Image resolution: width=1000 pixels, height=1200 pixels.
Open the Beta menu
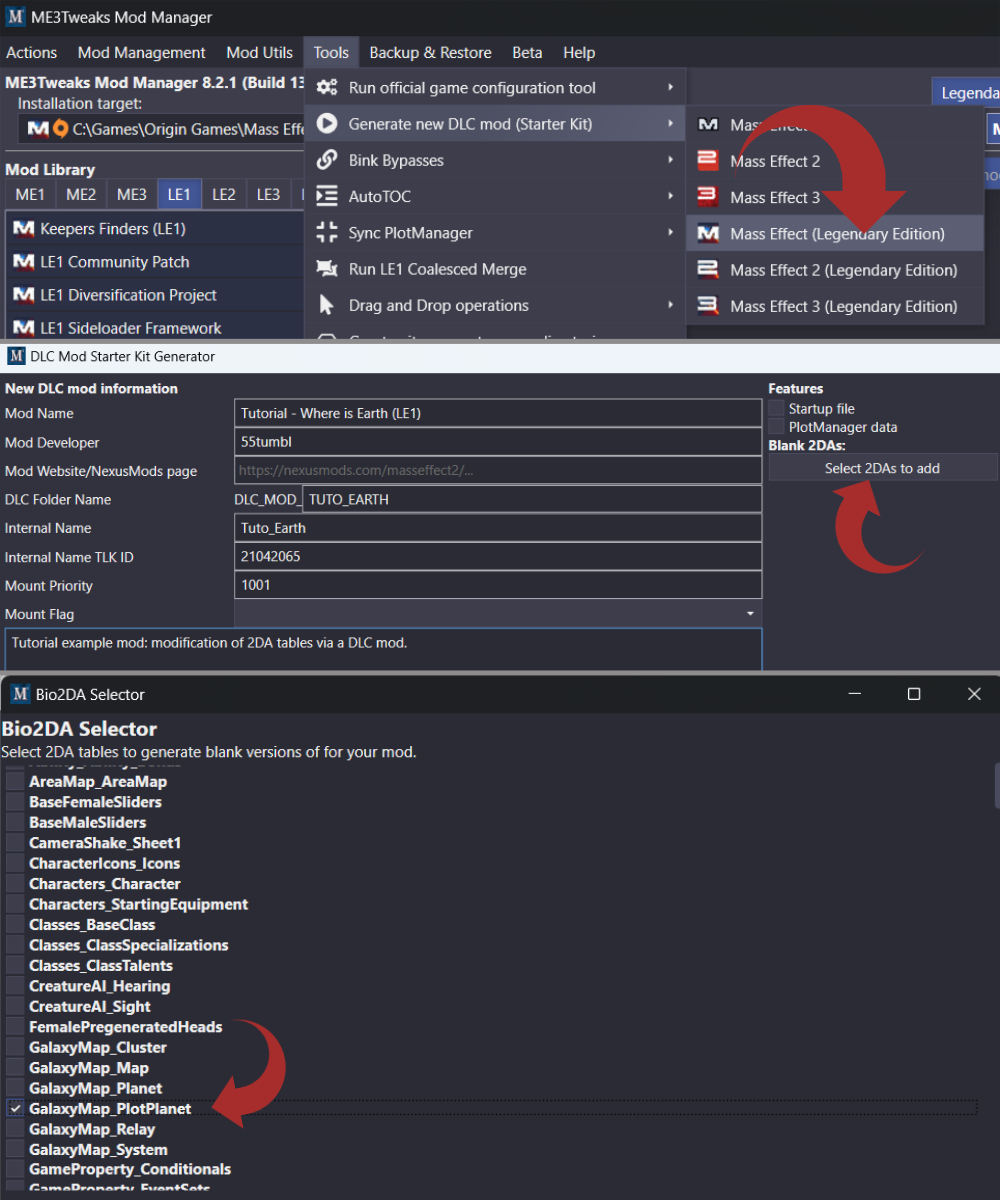[527, 53]
